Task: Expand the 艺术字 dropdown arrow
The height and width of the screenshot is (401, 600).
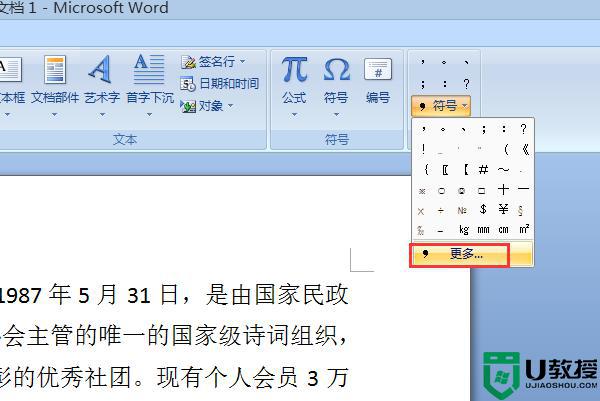Action: [102, 114]
